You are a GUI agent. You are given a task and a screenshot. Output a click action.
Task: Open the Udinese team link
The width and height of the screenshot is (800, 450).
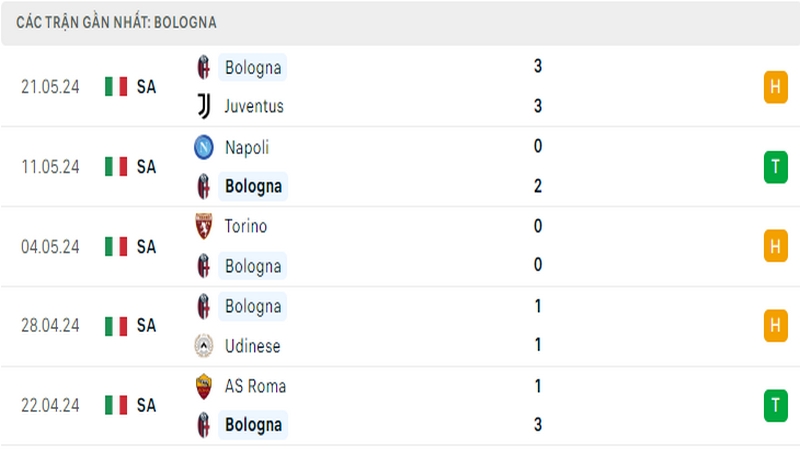[253, 346]
